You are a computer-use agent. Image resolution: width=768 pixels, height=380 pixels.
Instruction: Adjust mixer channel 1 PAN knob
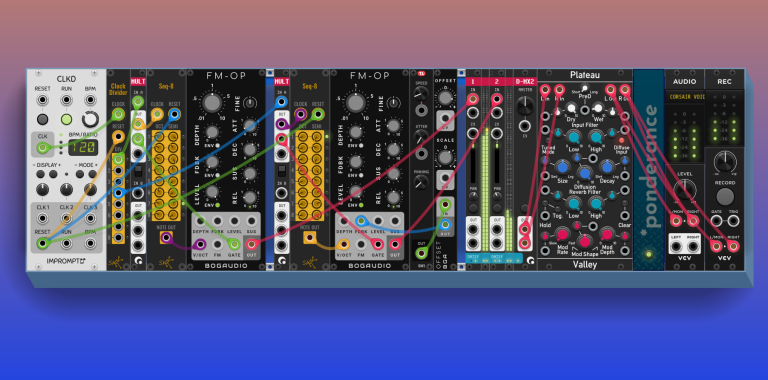[x=473, y=196]
